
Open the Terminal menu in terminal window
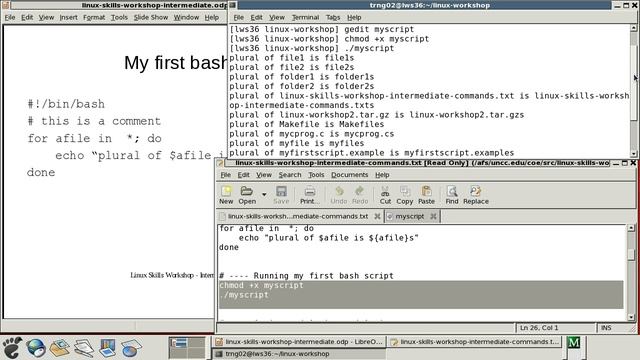(305, 18)
